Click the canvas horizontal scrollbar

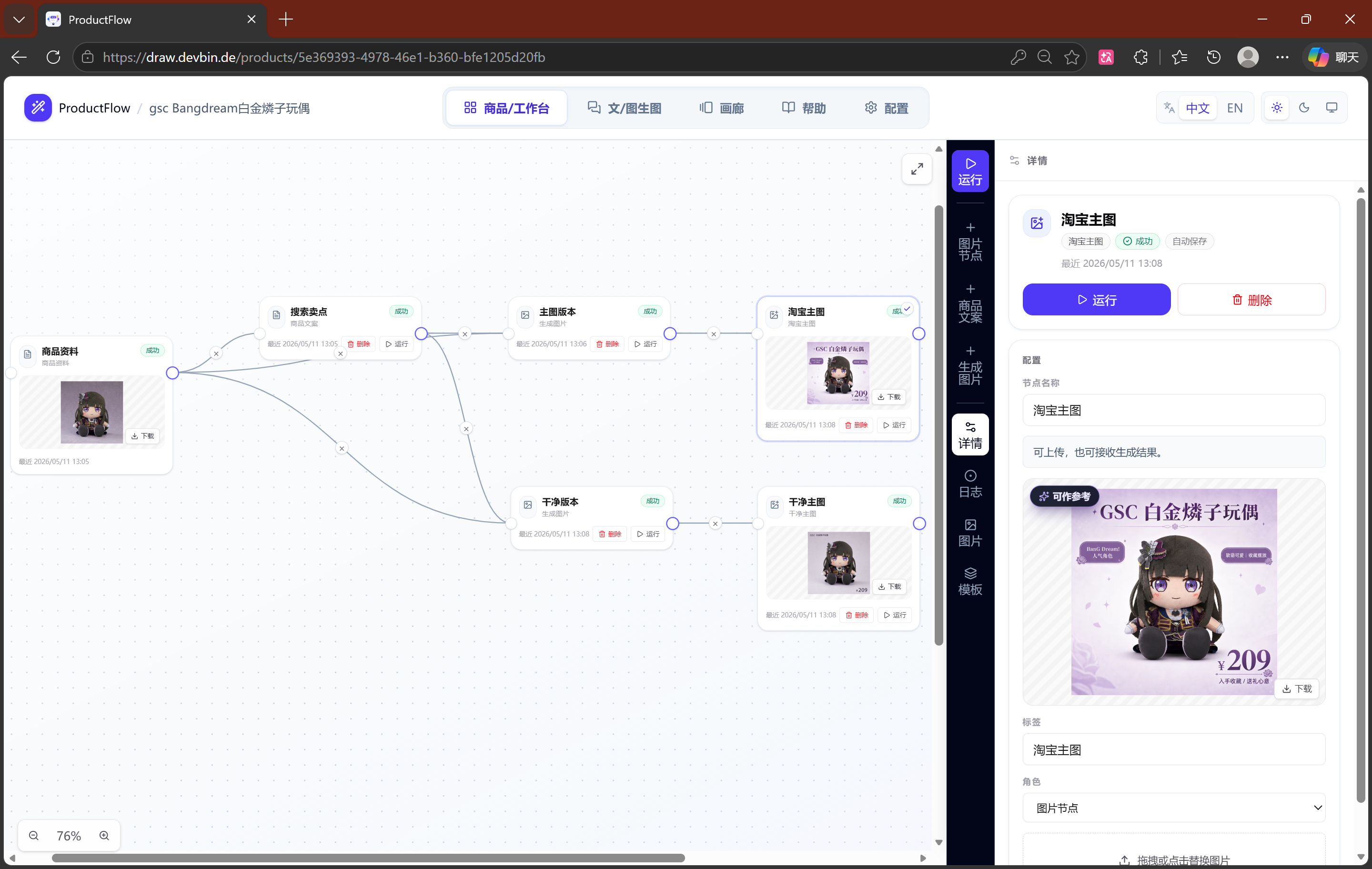click(x=368, y=858)
